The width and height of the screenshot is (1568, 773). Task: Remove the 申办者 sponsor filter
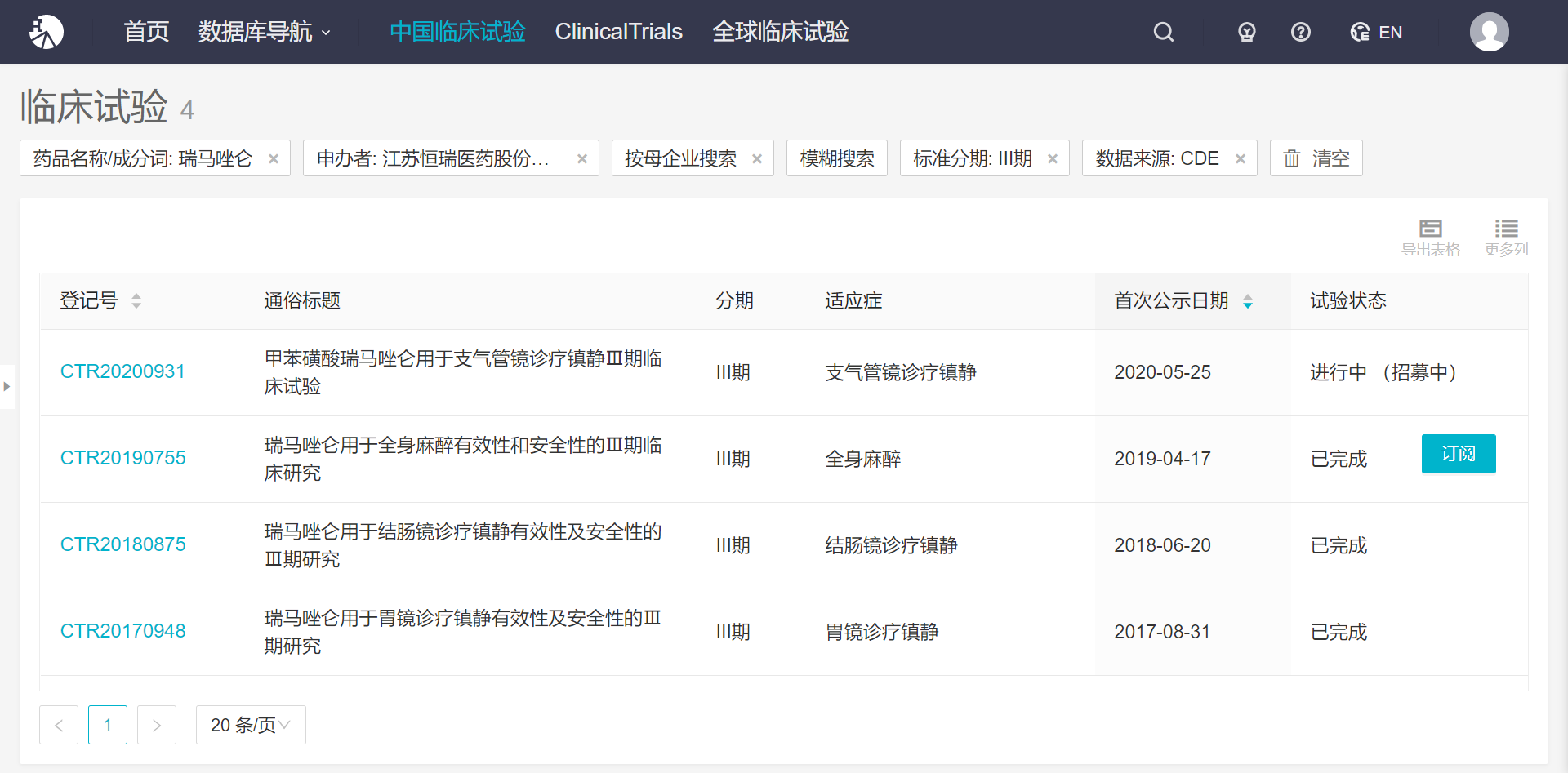click(x=582, y=158)
